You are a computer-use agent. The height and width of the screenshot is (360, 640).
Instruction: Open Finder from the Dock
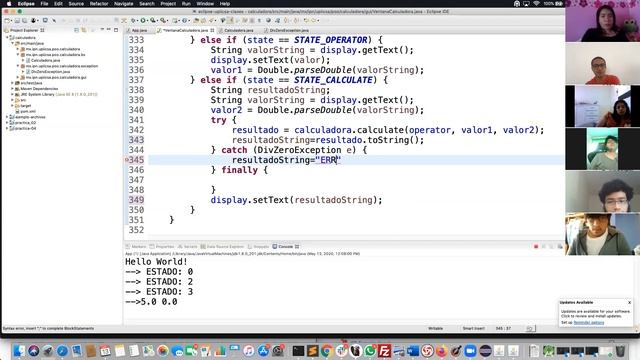19,351
